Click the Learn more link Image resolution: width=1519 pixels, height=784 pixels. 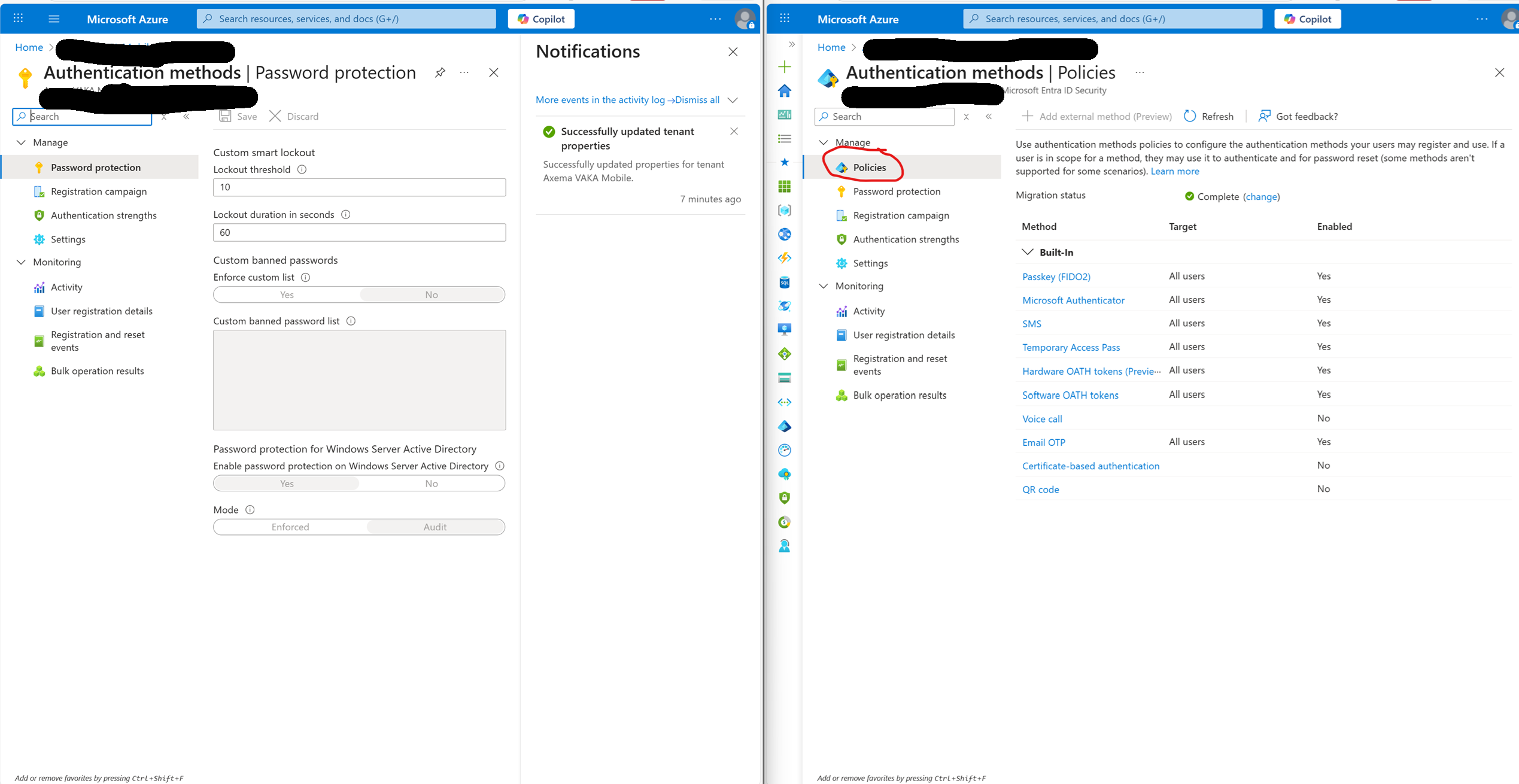pos(1174,171)
